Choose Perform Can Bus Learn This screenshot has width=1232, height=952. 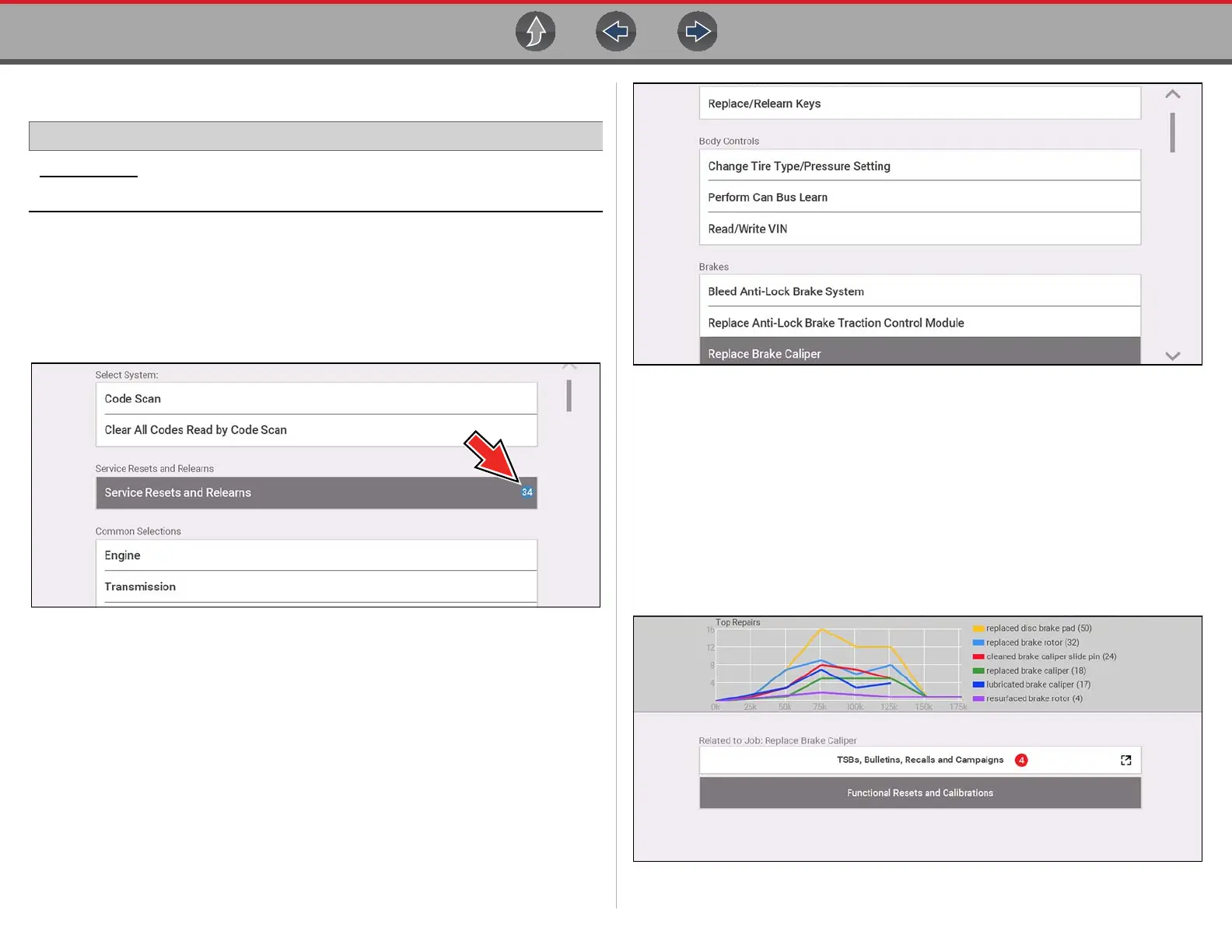(919, 198)
